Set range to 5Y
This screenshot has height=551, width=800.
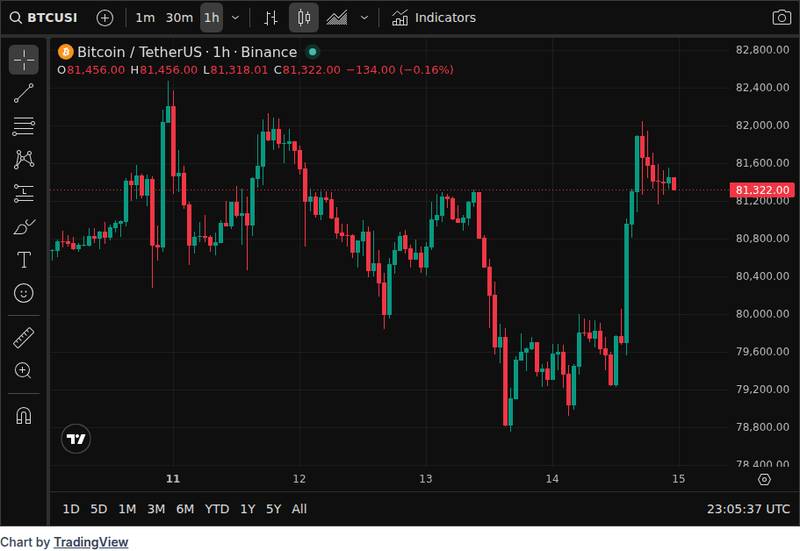click(273, 509)
